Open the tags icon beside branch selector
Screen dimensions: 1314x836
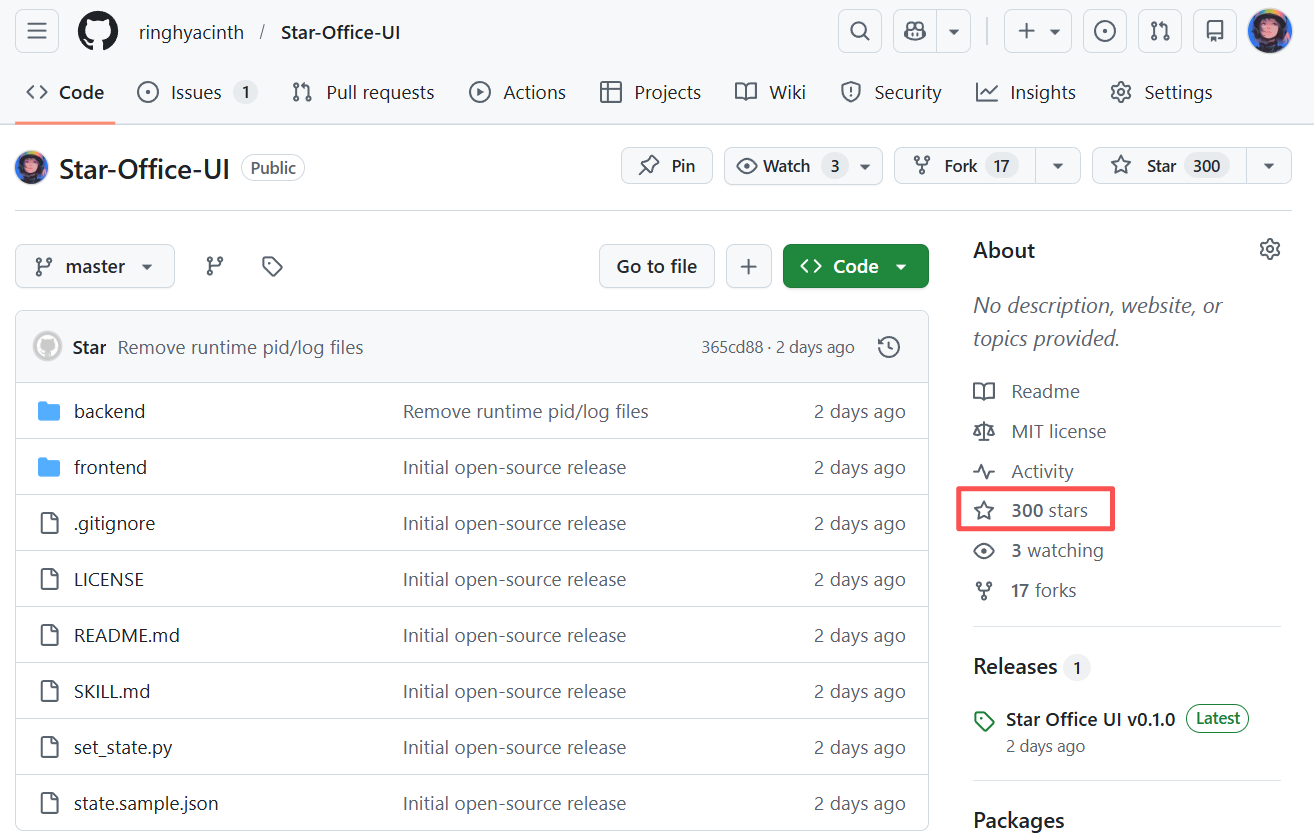[x=272, y=266]
